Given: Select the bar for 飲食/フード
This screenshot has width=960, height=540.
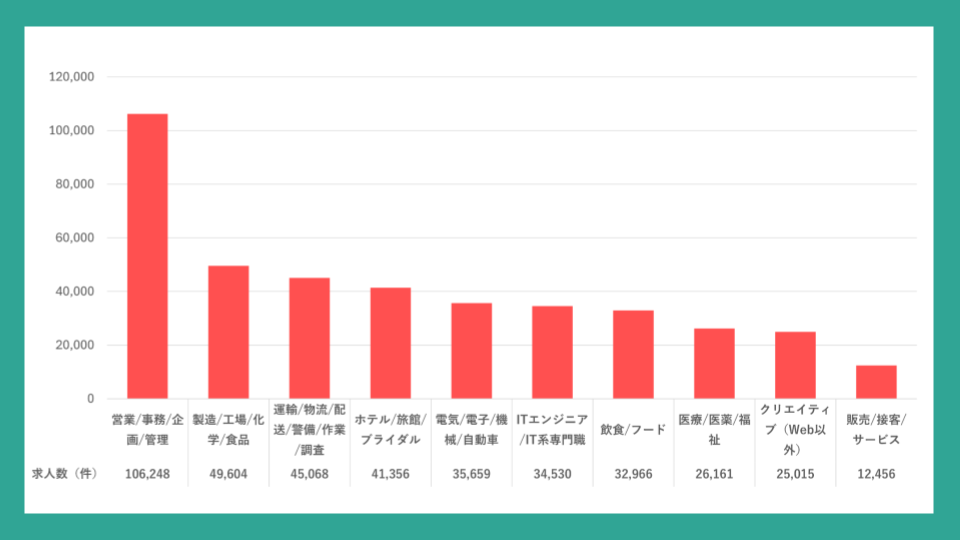Looking at the screenshot, I should pos(633,354).
